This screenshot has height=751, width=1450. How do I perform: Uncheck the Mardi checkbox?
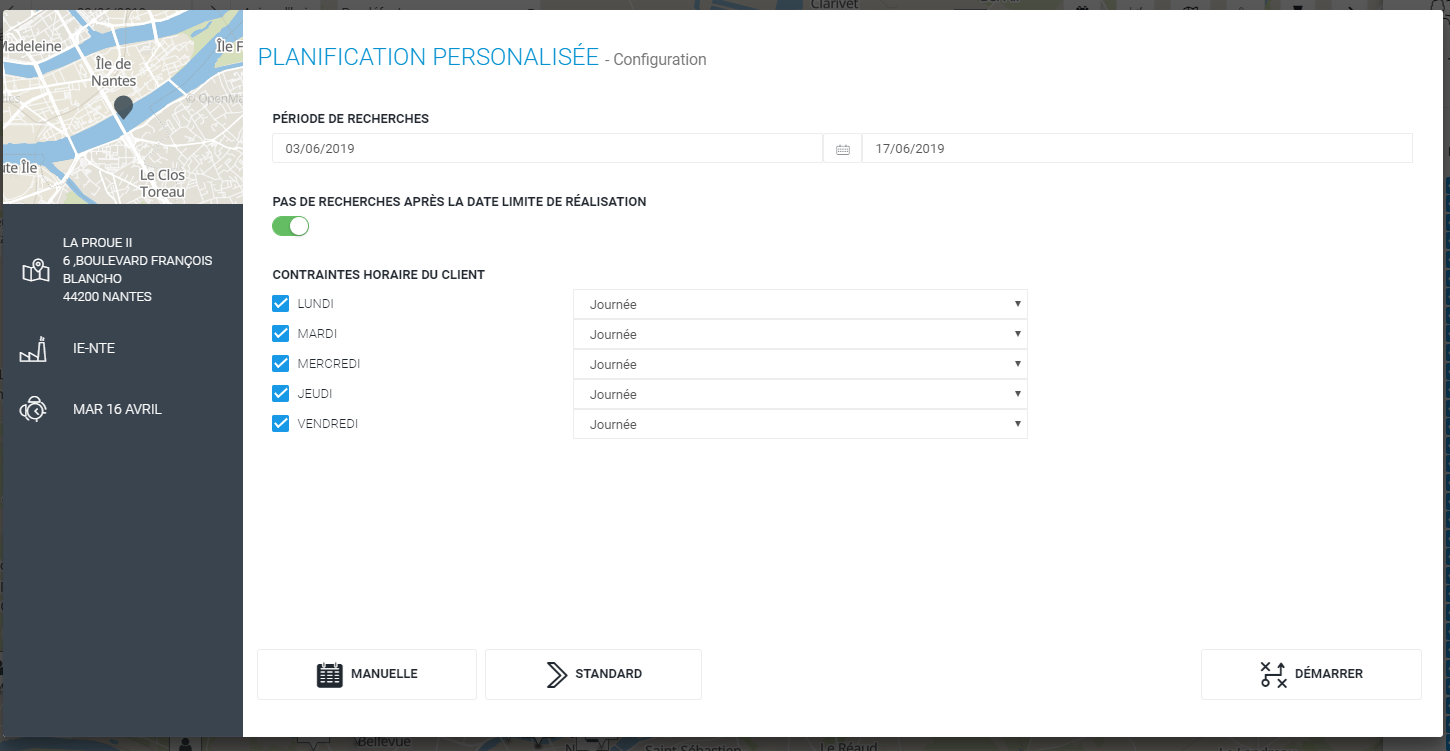click(281, 334)
